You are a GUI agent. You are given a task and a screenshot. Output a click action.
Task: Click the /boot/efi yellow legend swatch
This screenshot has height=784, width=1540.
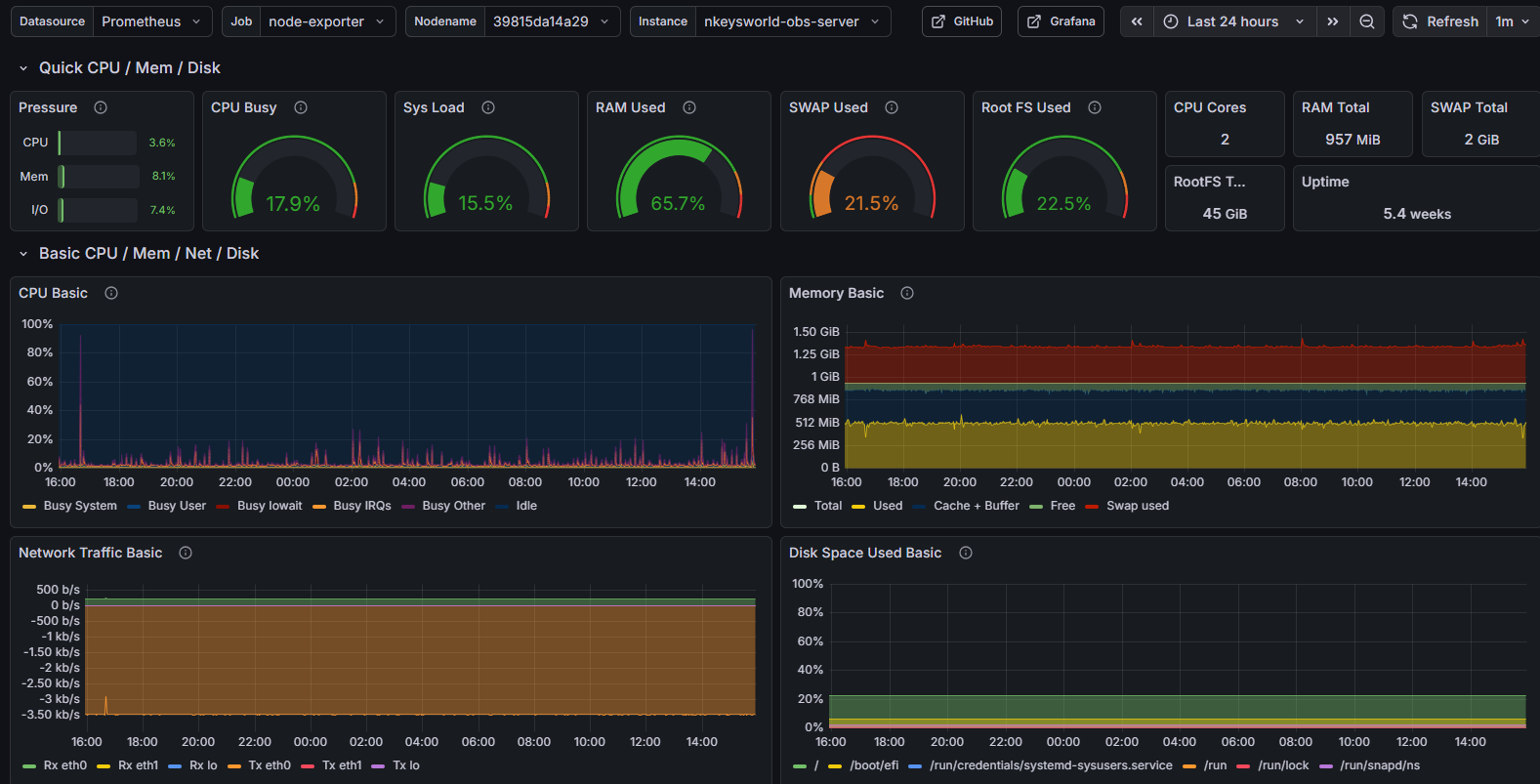[x=835, y=765]
